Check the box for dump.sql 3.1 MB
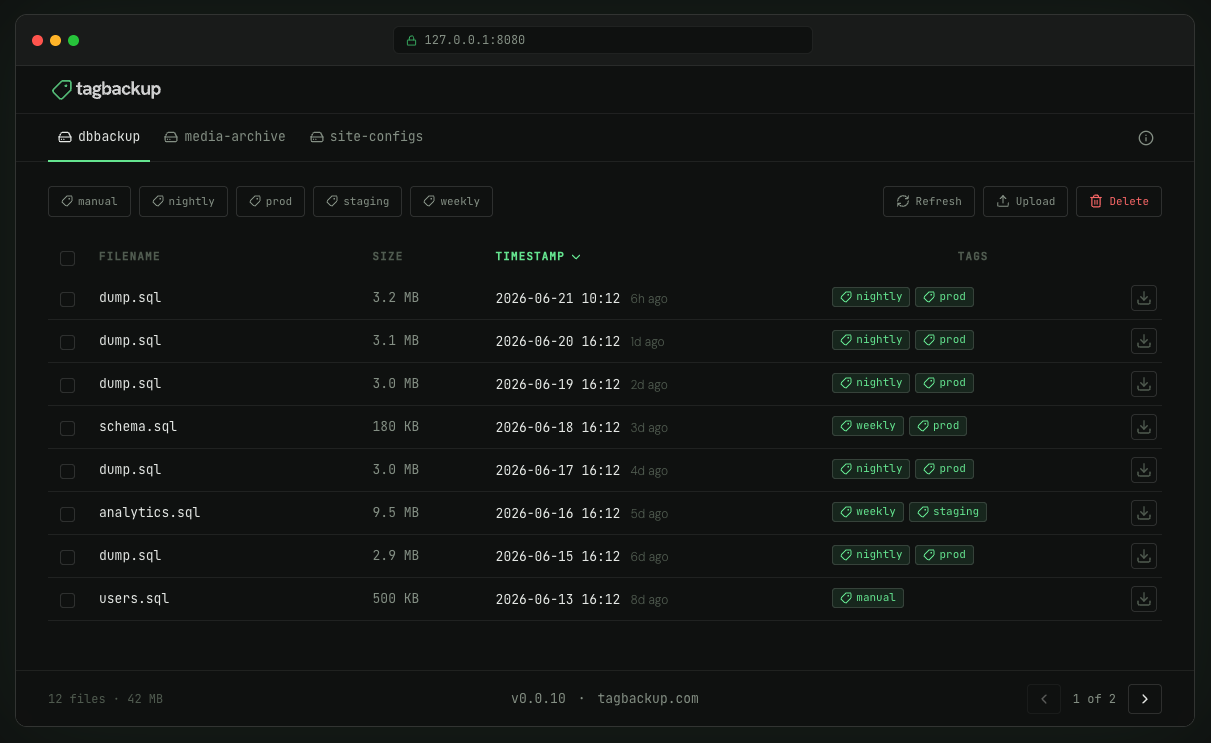 click(67, 342)
